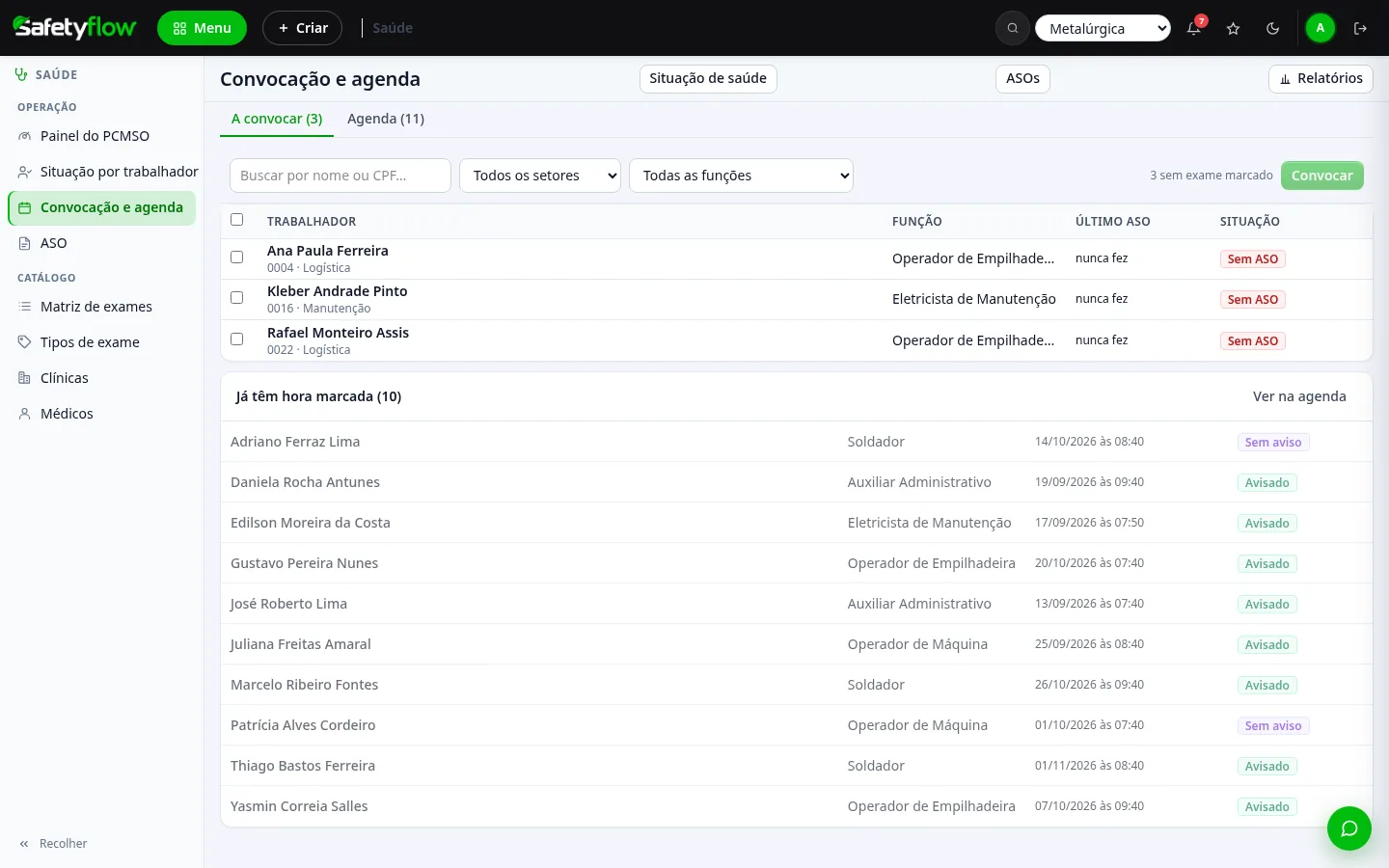Open Médicos catalog
Screen dimensions: 1389x868
coord(102,414)
